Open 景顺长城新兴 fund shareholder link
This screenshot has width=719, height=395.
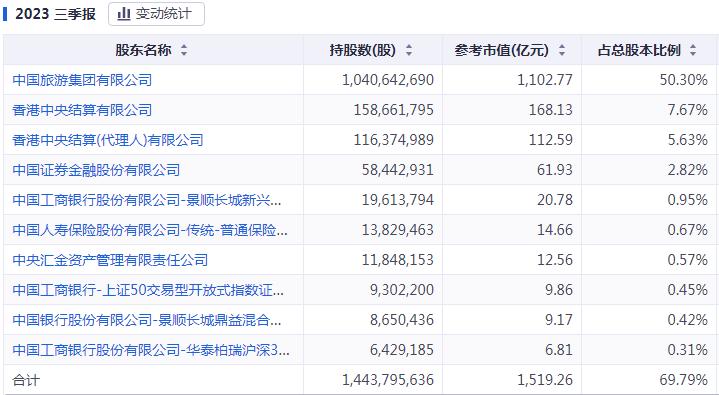click(147, 200)
